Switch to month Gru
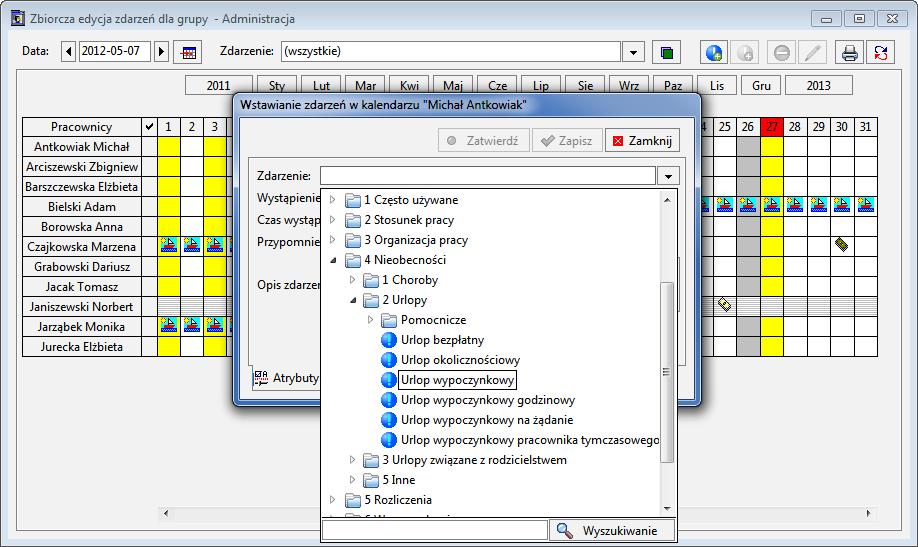 click(761, 86)
